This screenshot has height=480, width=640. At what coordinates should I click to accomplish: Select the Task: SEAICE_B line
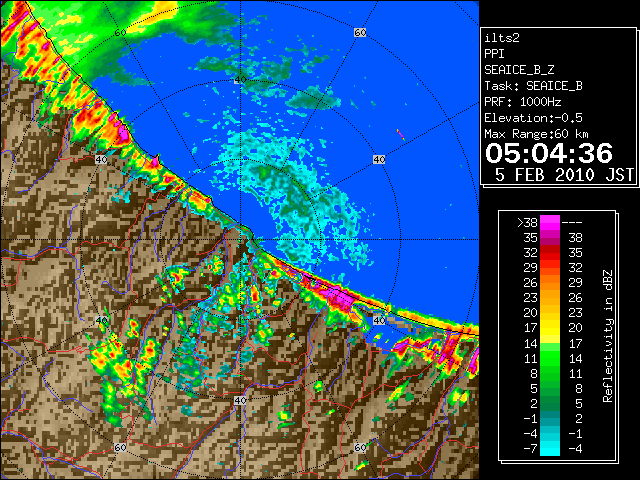coord(533,86)
